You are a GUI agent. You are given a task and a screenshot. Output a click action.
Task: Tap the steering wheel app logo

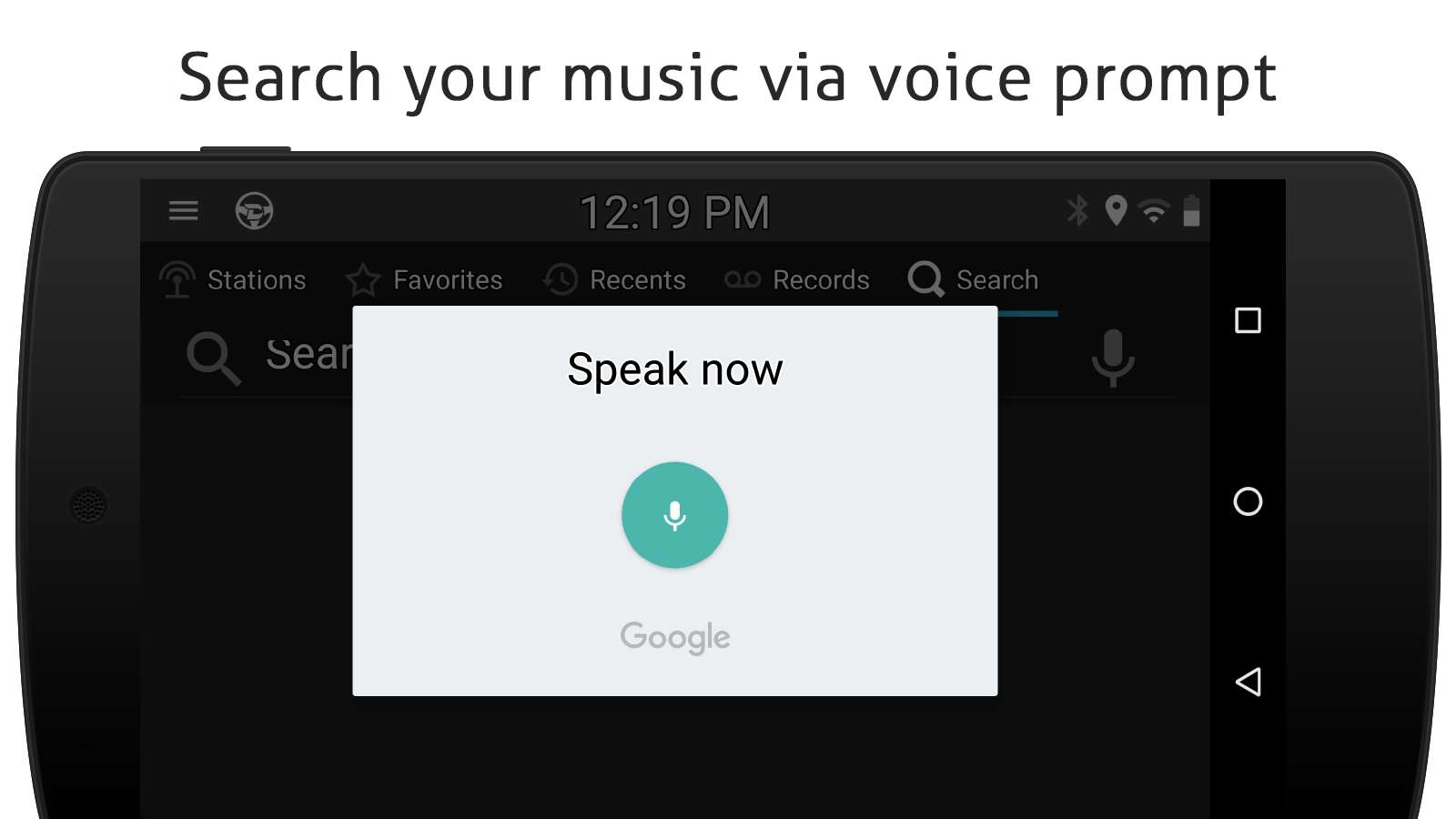pos(254,211)
